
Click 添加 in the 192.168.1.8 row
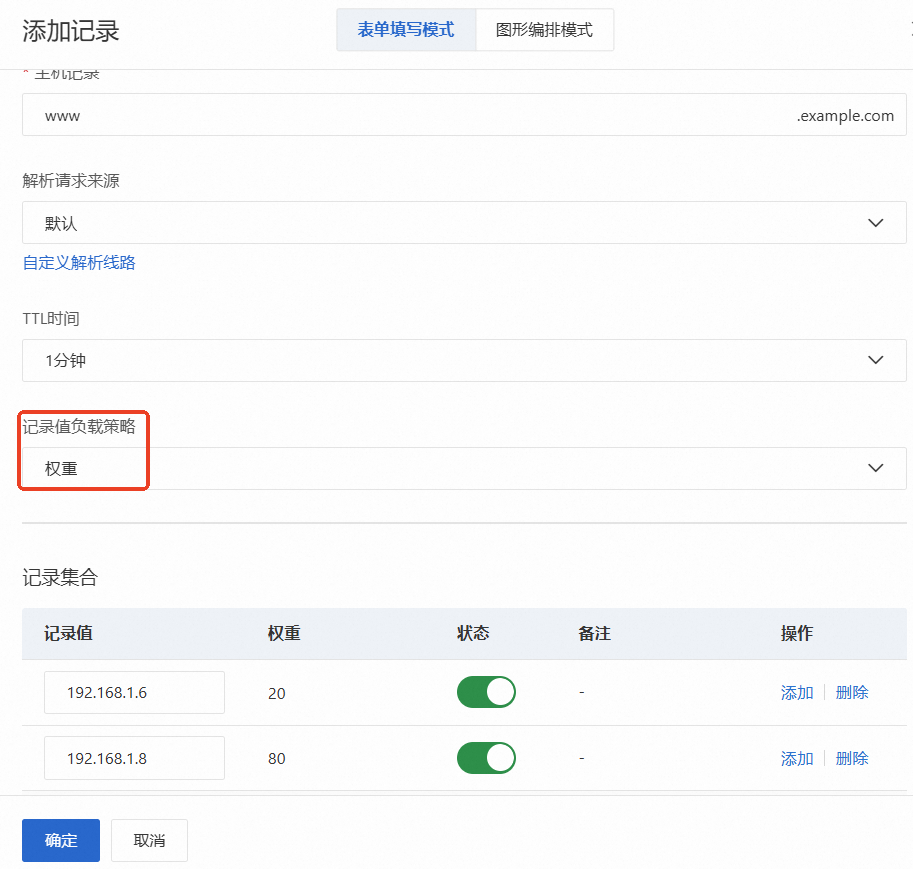click(x=797, y=758)
